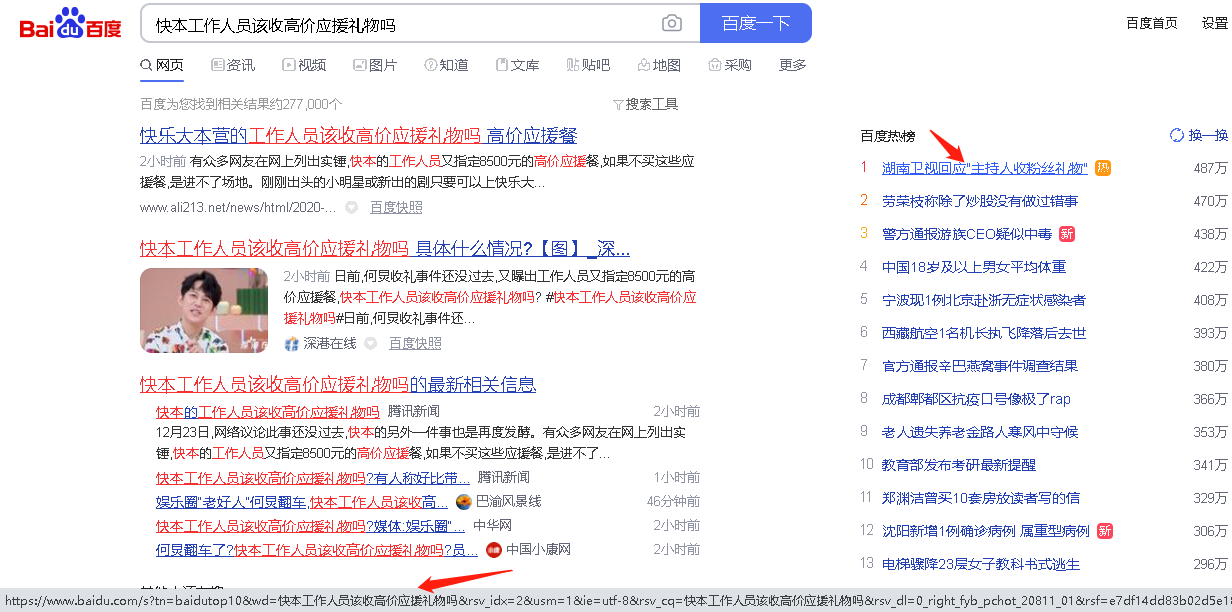Screen dimensions: 1232x612
Task: Open hot topic 警方通报游族CEO疑似中毒
Action: click(967, 234)
